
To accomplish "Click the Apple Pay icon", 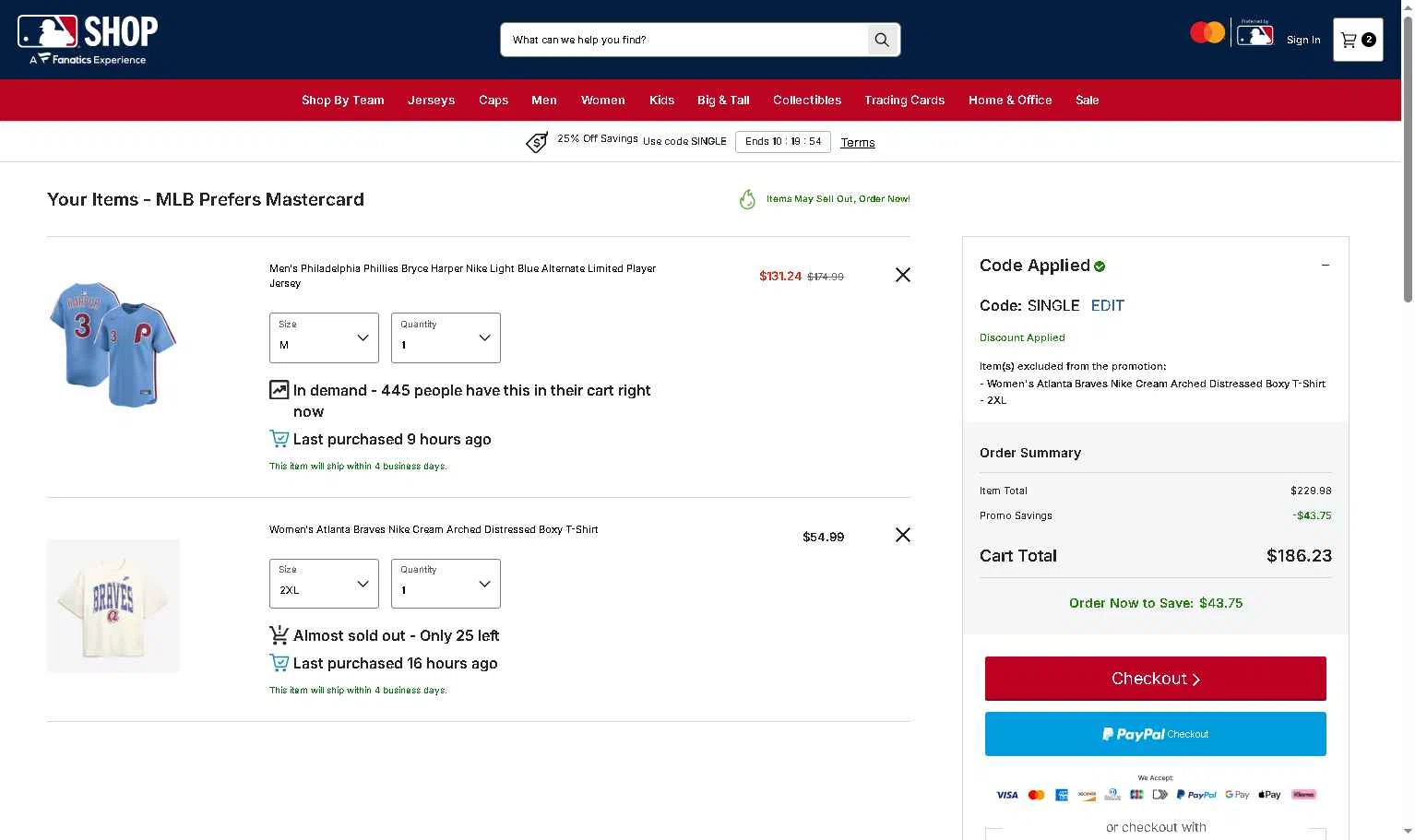I will tap(1270, 795).
